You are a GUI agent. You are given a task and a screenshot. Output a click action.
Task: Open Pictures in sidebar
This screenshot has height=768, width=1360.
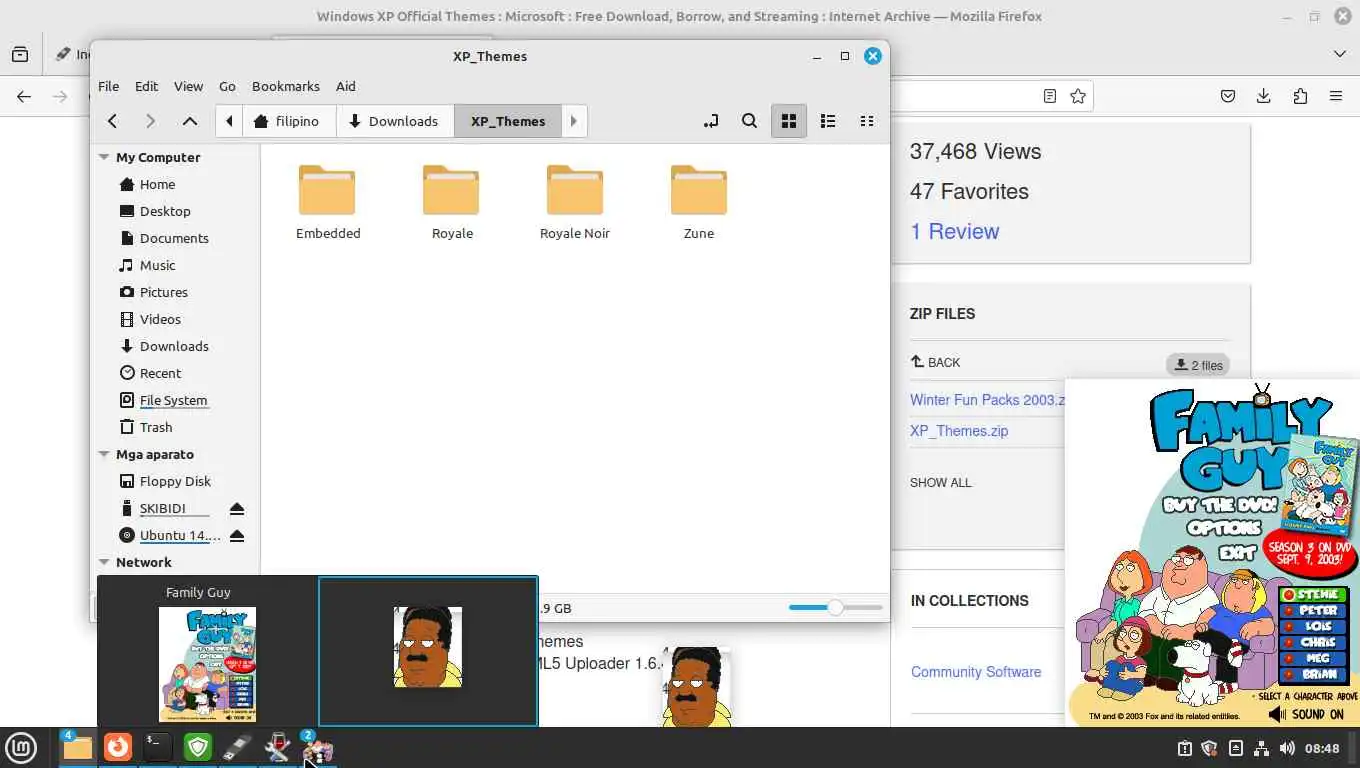click(164, 292)
